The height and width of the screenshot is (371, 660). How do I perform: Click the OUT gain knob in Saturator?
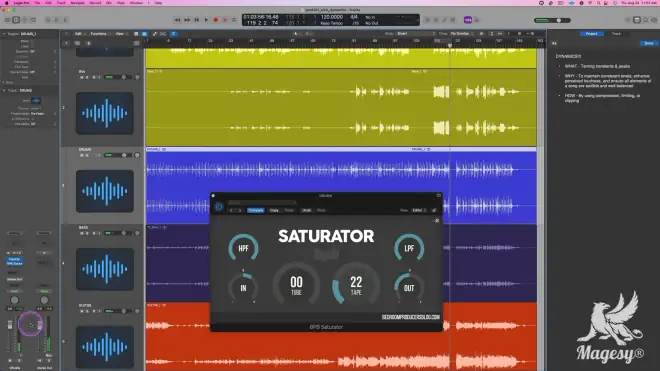coord(409,288)
